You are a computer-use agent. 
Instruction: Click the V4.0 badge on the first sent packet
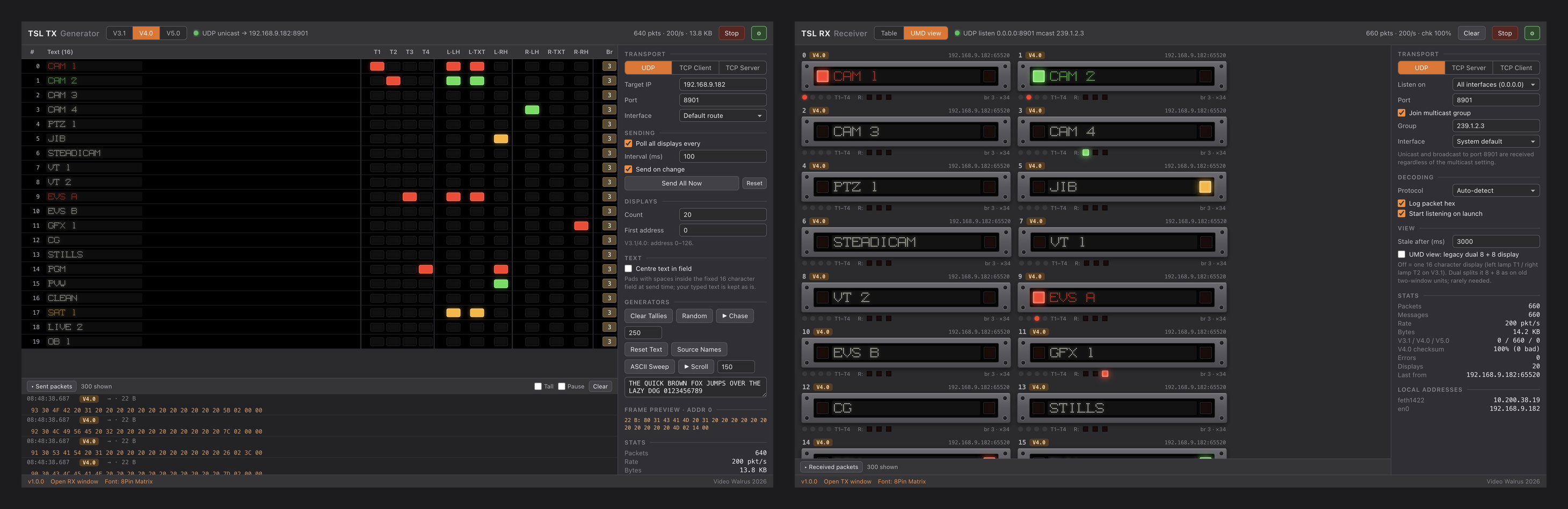(x=90, y=399)
